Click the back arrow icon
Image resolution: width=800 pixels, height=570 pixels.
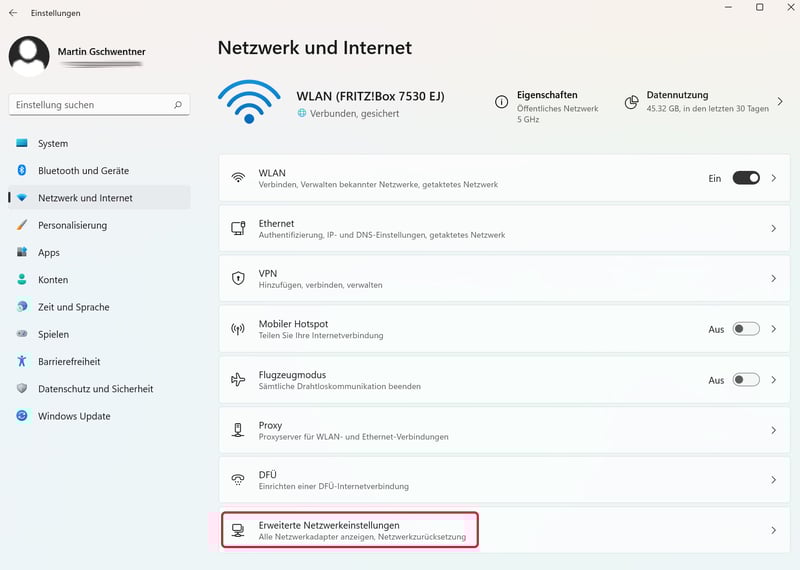coord(13,13)
